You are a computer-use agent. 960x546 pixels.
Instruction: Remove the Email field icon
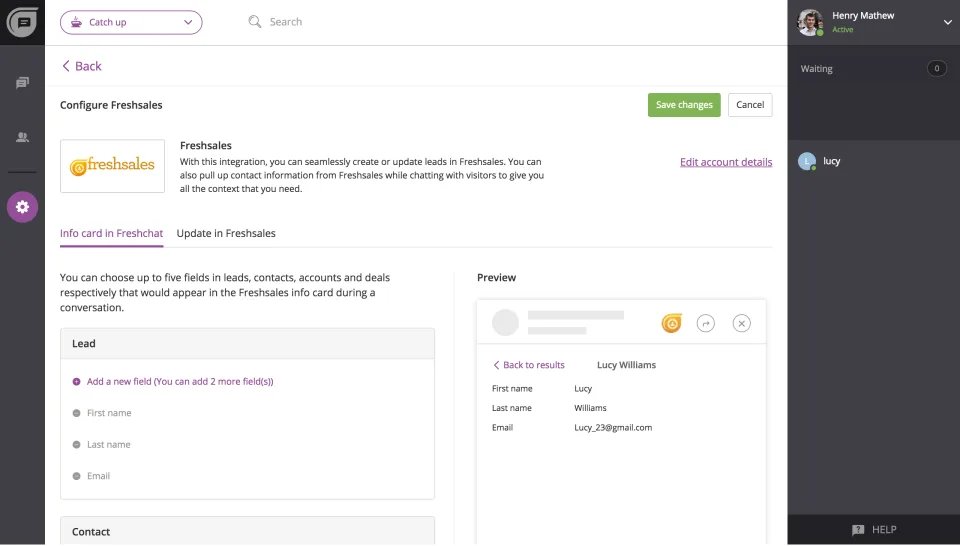(x=77, y=476)
